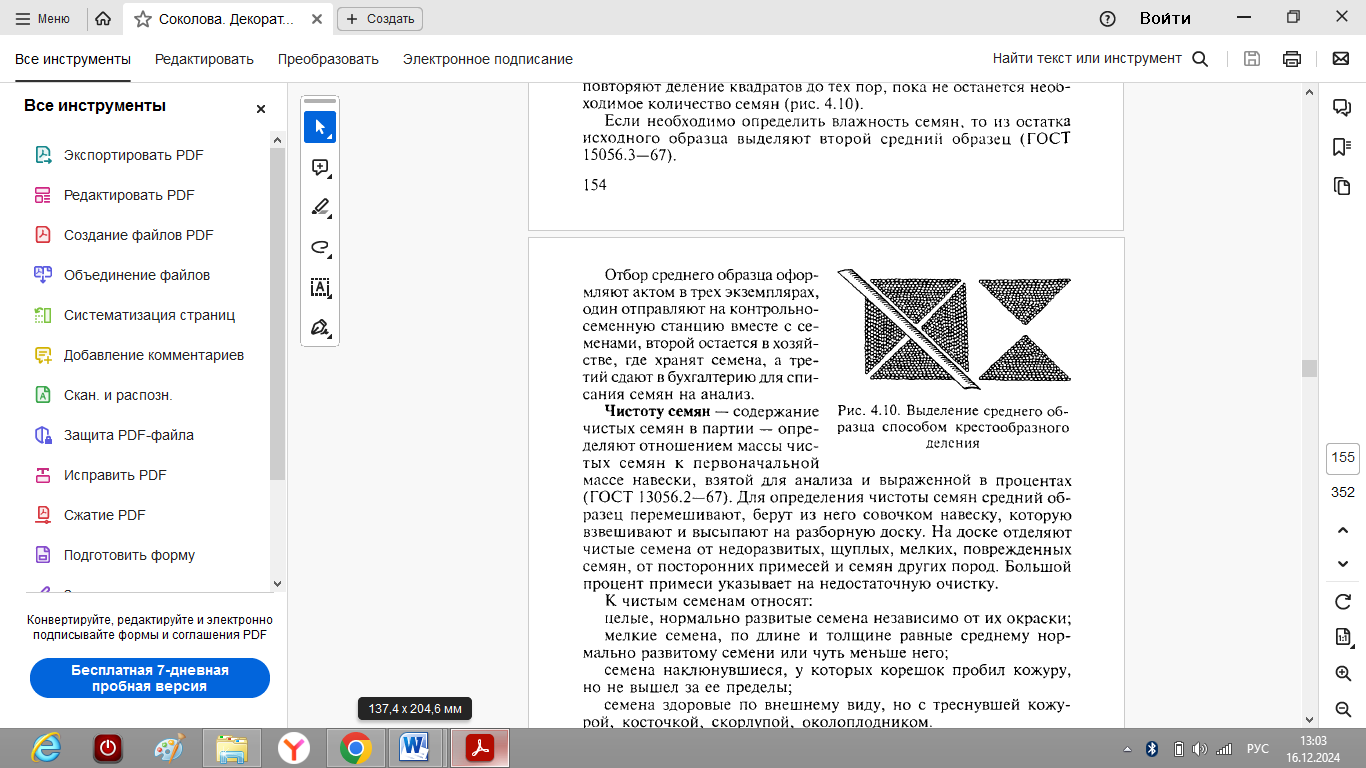Screen dimensions: 1366x768
Task: Click the volume speaker tray icon
Action: (x=1199, y=749)
